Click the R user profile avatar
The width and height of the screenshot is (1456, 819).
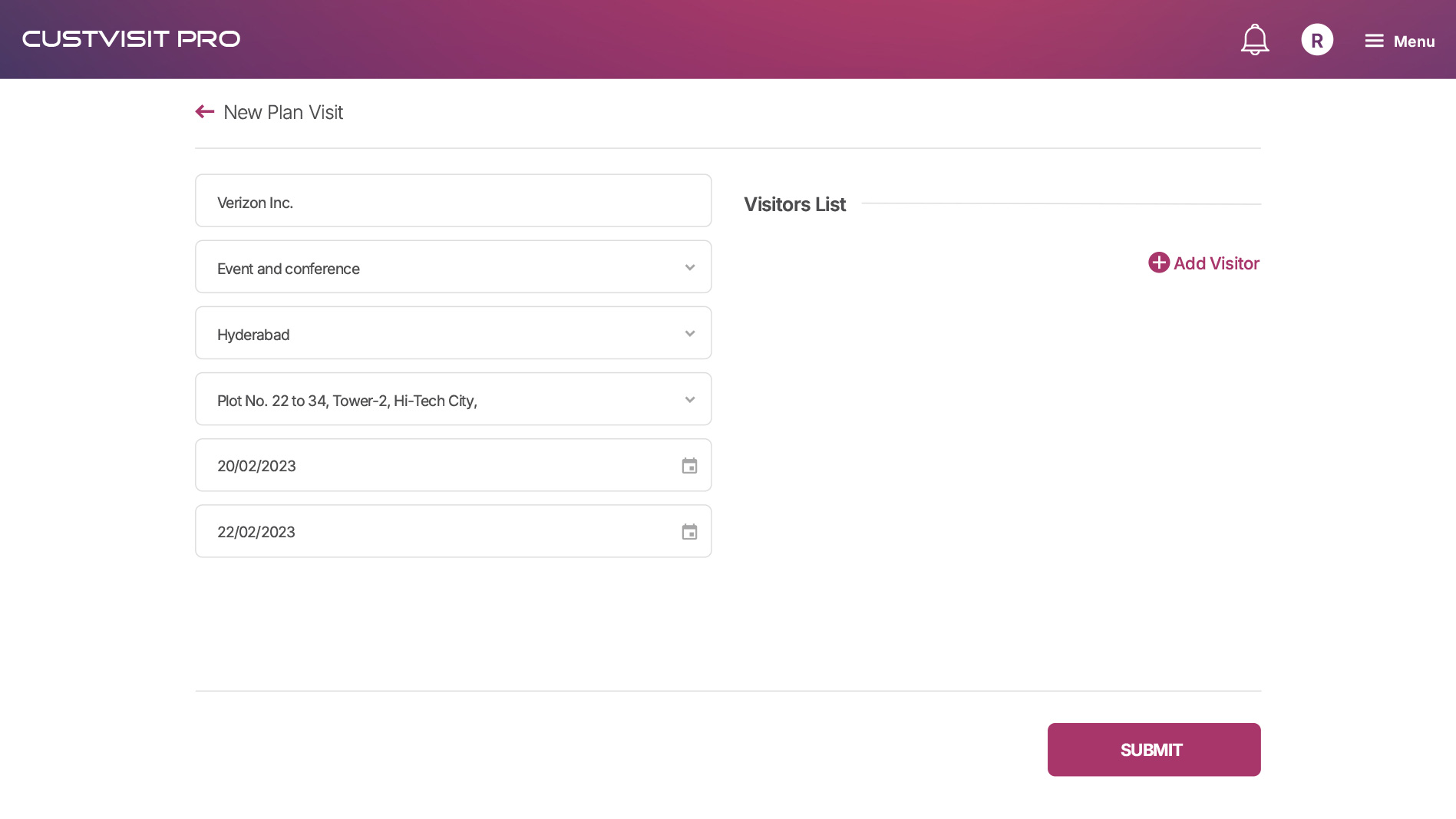[x=1317, y=40]
